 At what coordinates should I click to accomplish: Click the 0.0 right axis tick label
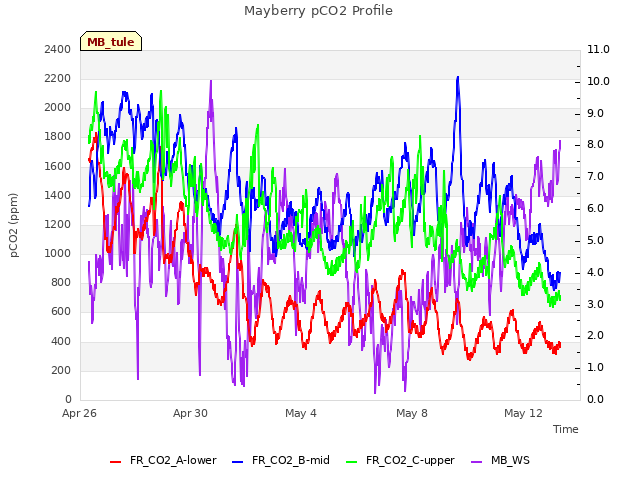tap(596, 399)
